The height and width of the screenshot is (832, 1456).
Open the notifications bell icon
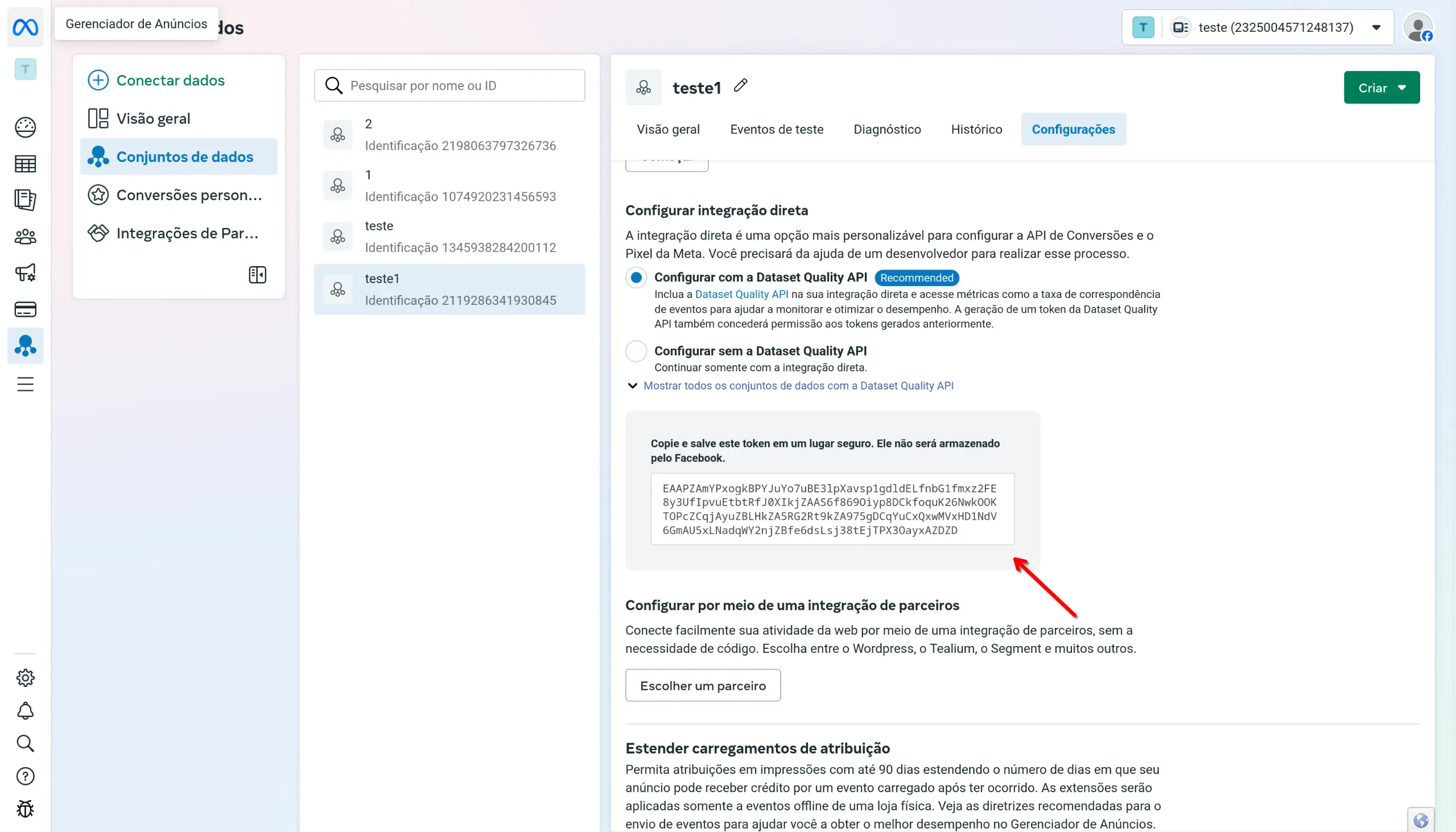(x=25, y=711)
